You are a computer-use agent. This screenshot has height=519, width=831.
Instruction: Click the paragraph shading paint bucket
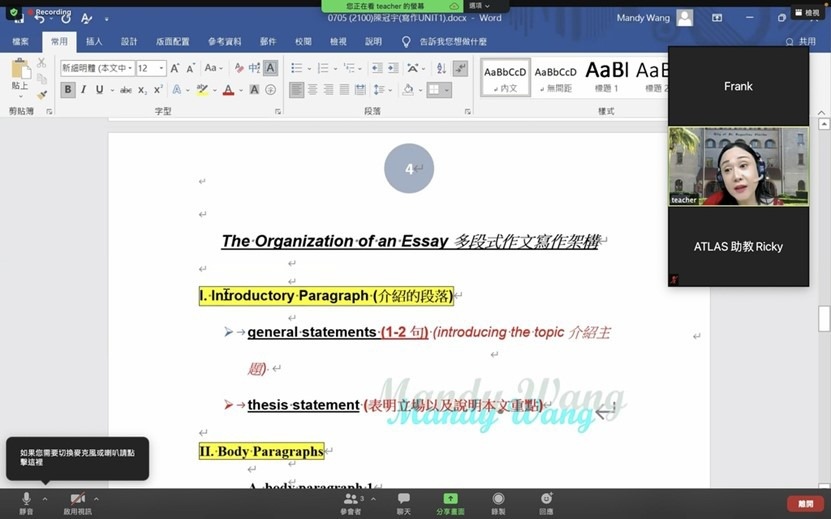(x=408, y=90)
